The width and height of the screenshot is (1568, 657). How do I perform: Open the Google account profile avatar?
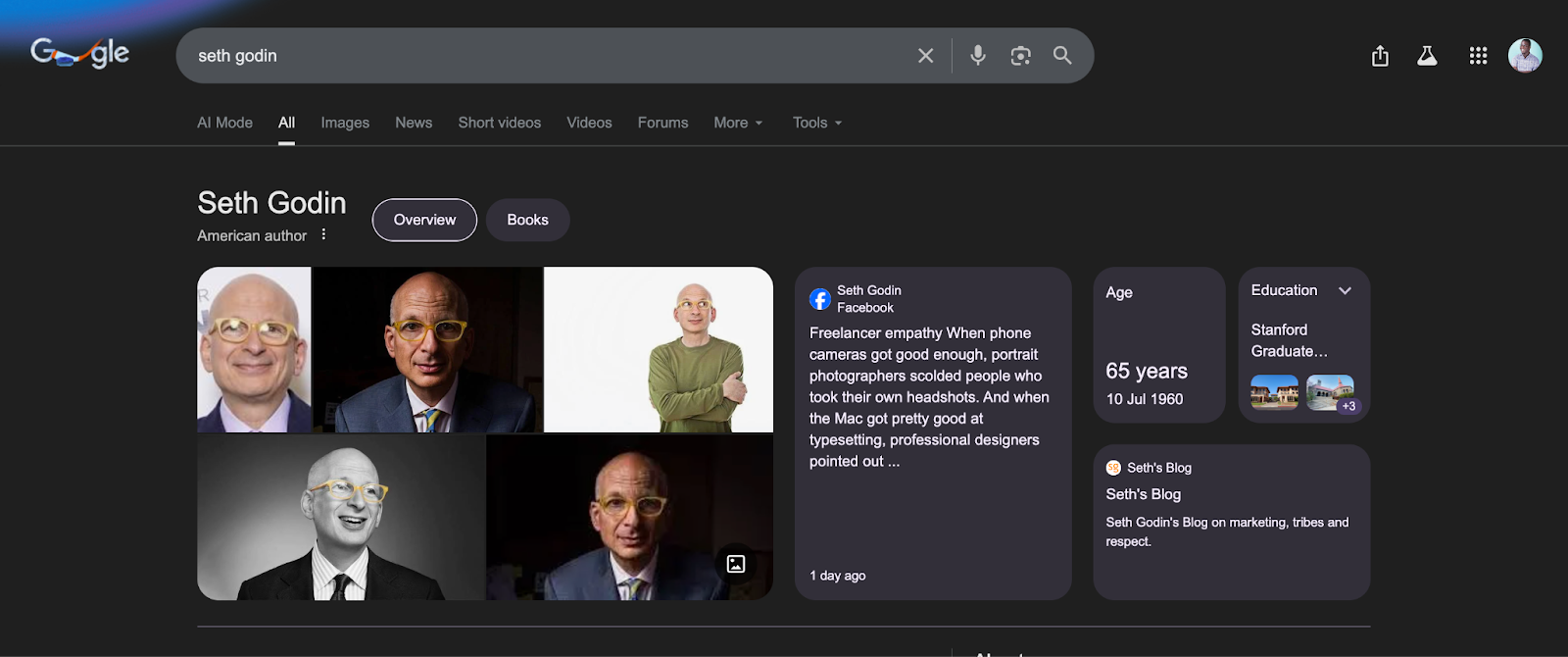coord(1524,56)
